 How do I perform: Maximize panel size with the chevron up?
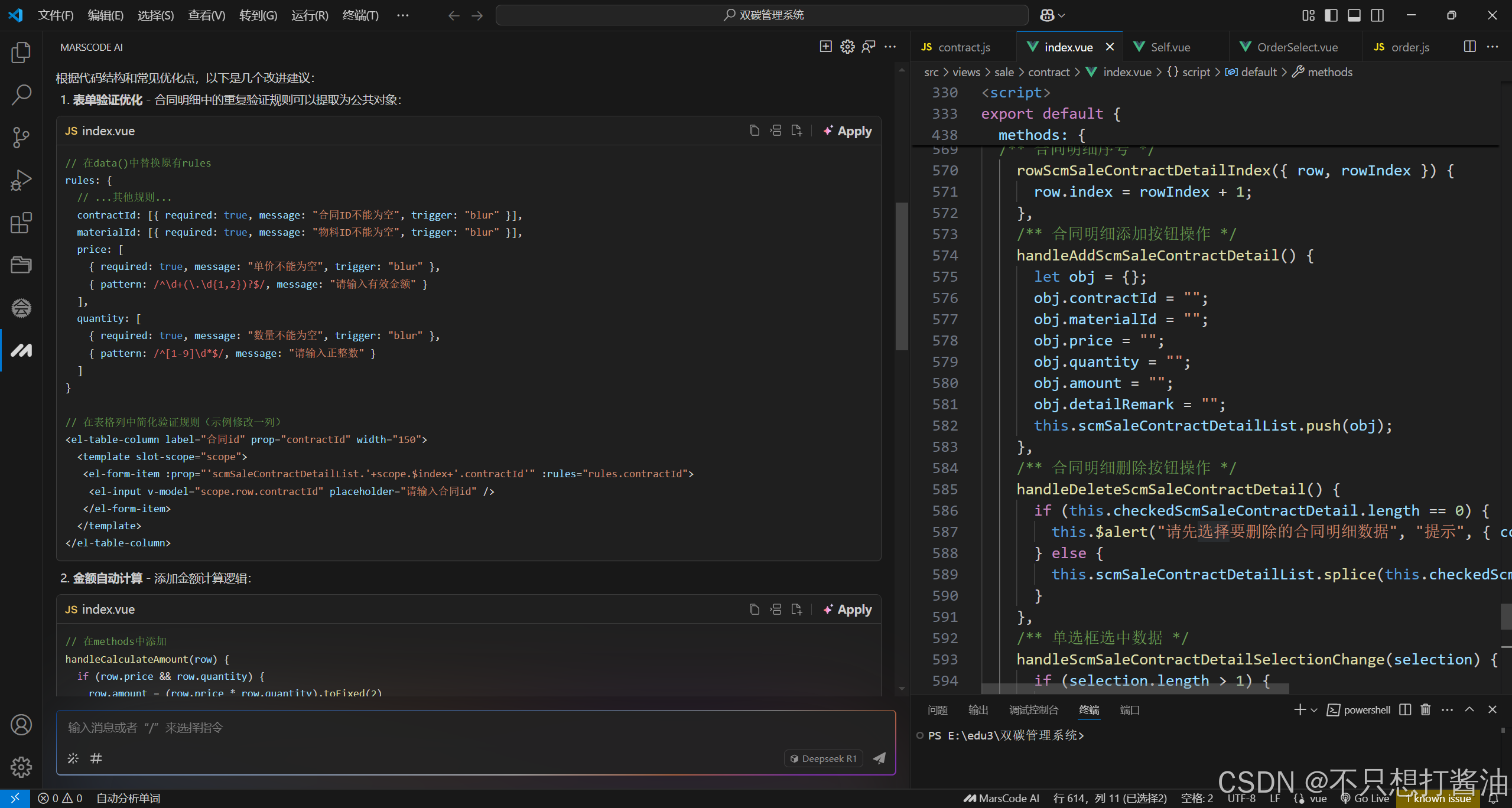coord(1469,709)
